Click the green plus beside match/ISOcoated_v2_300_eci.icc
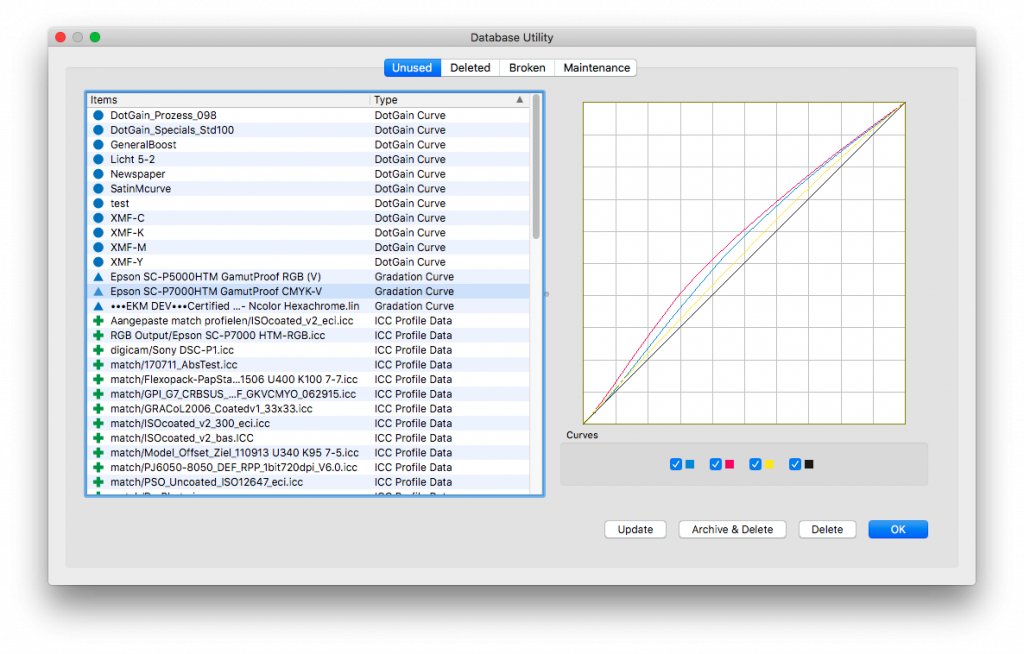The width and height of the screenshot is (1024, 654). [96, 423]
